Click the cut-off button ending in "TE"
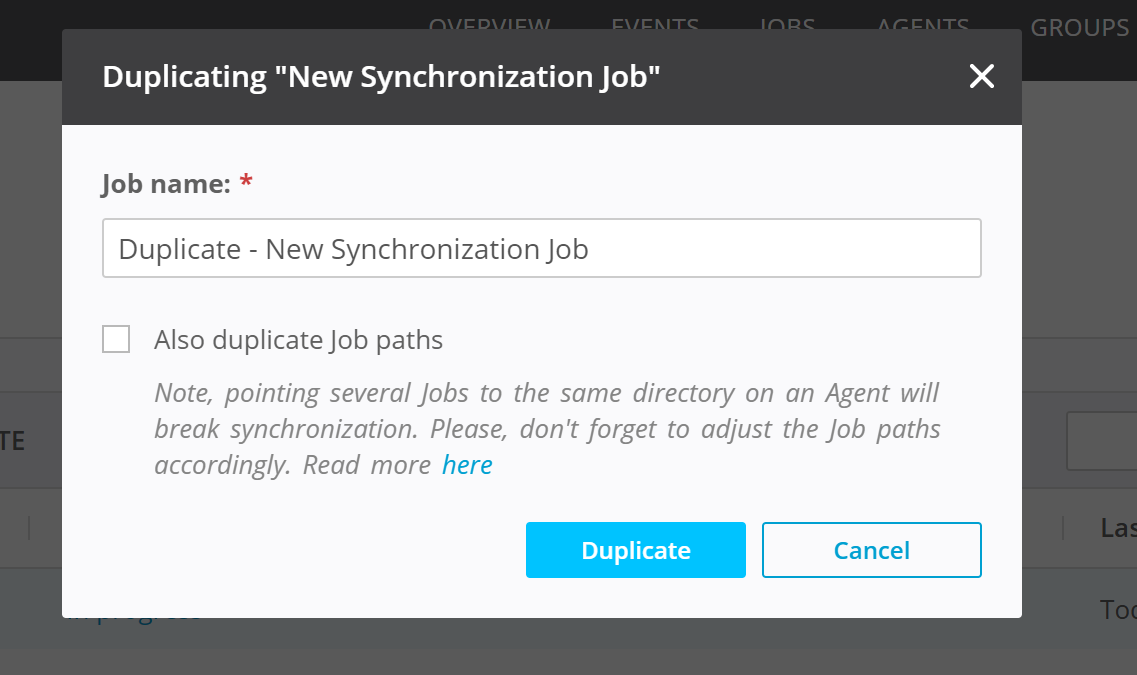Viewport: 1137px width, 675px height. coord(13,440)
